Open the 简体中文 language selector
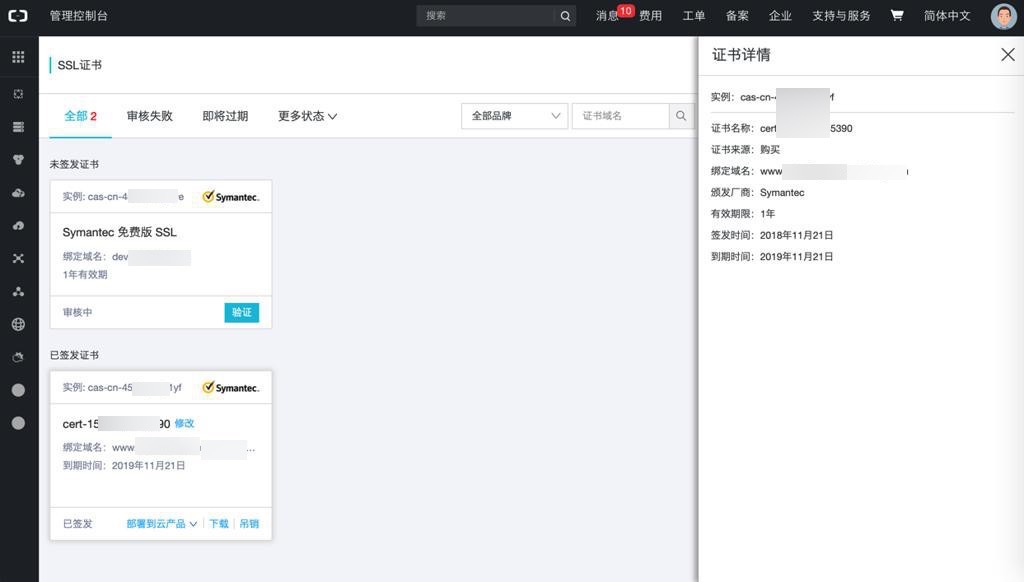1024x582 pixels. 947,16
